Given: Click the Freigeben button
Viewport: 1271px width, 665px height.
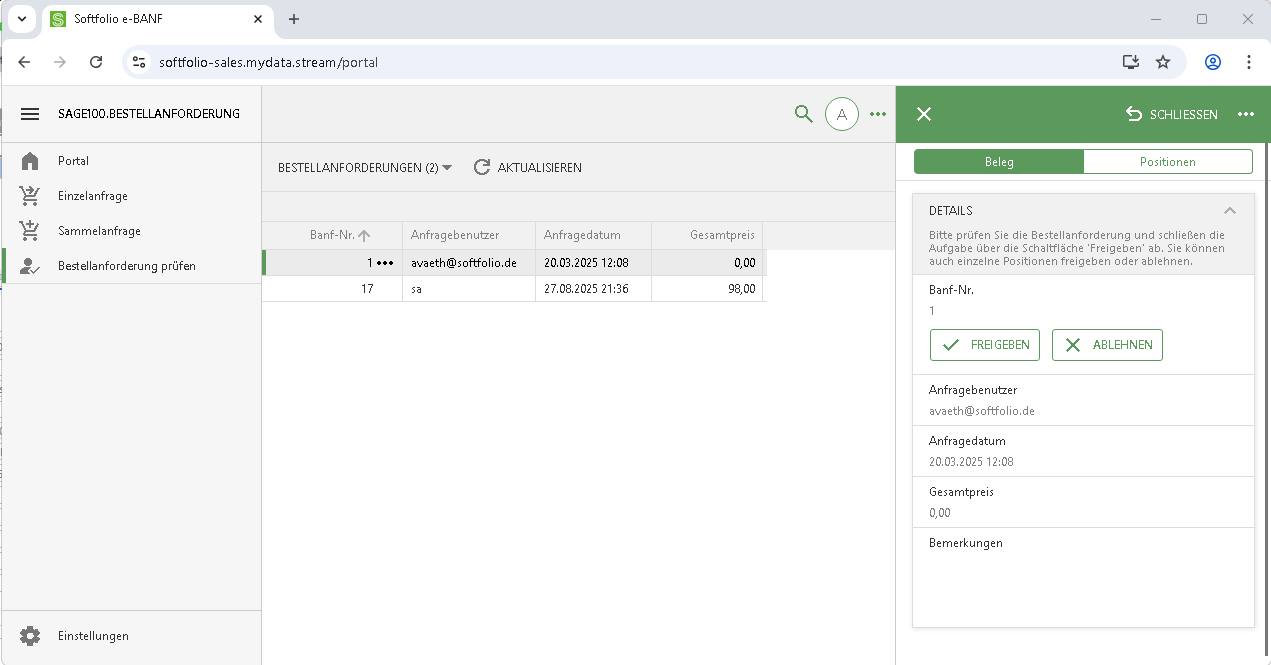Looking at the screenshot, I should 985,345.
